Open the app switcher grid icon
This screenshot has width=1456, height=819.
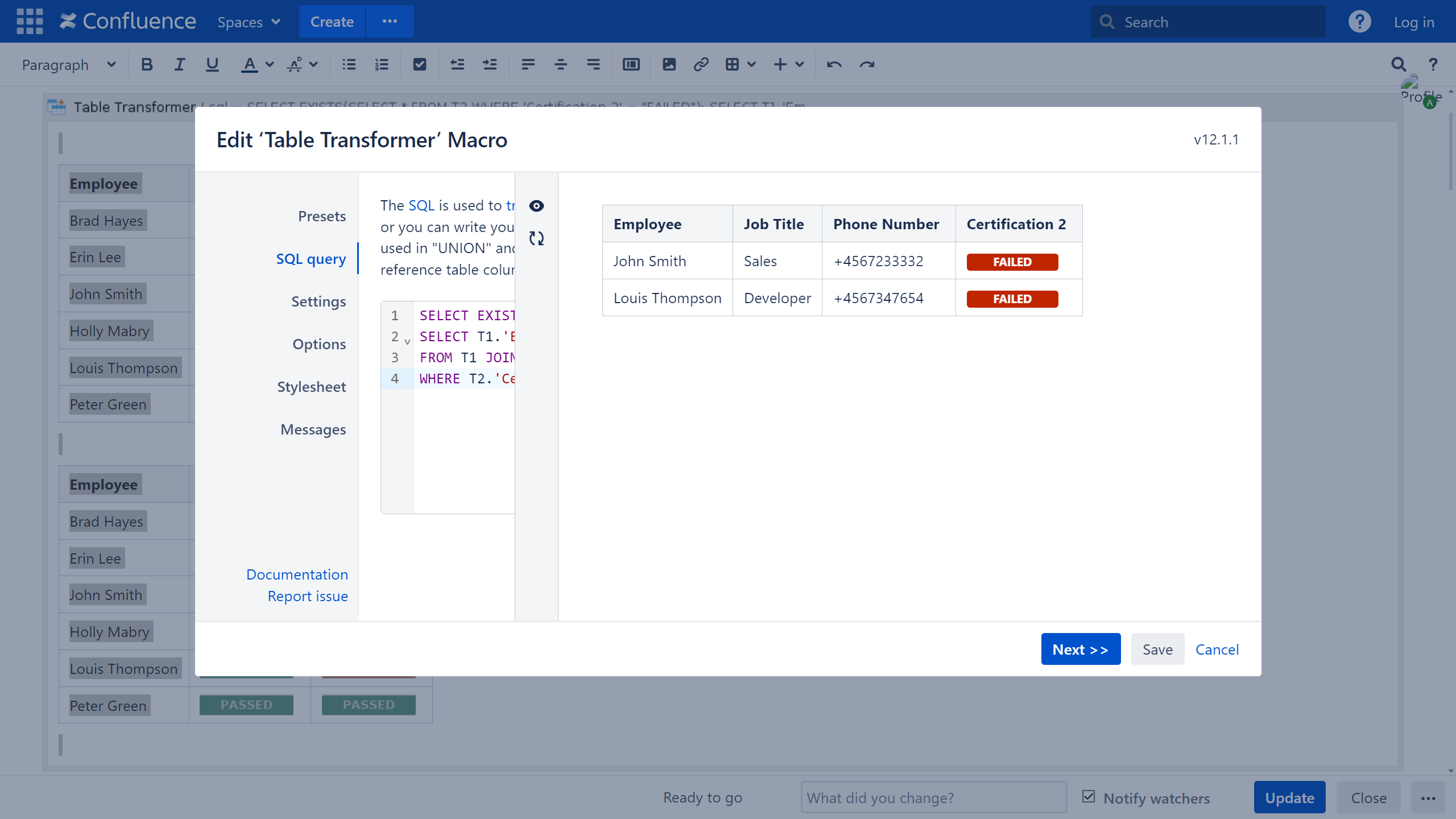[30, 22]
